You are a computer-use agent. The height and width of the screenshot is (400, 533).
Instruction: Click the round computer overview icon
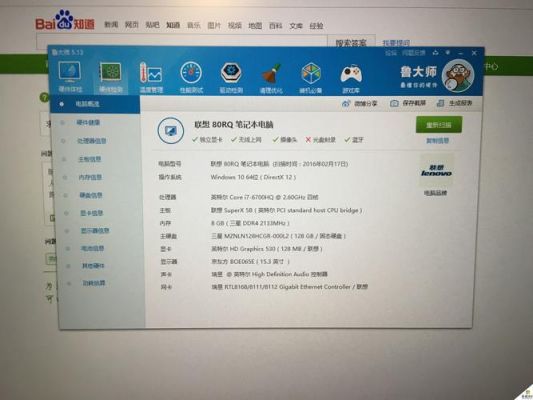[171, 131]
